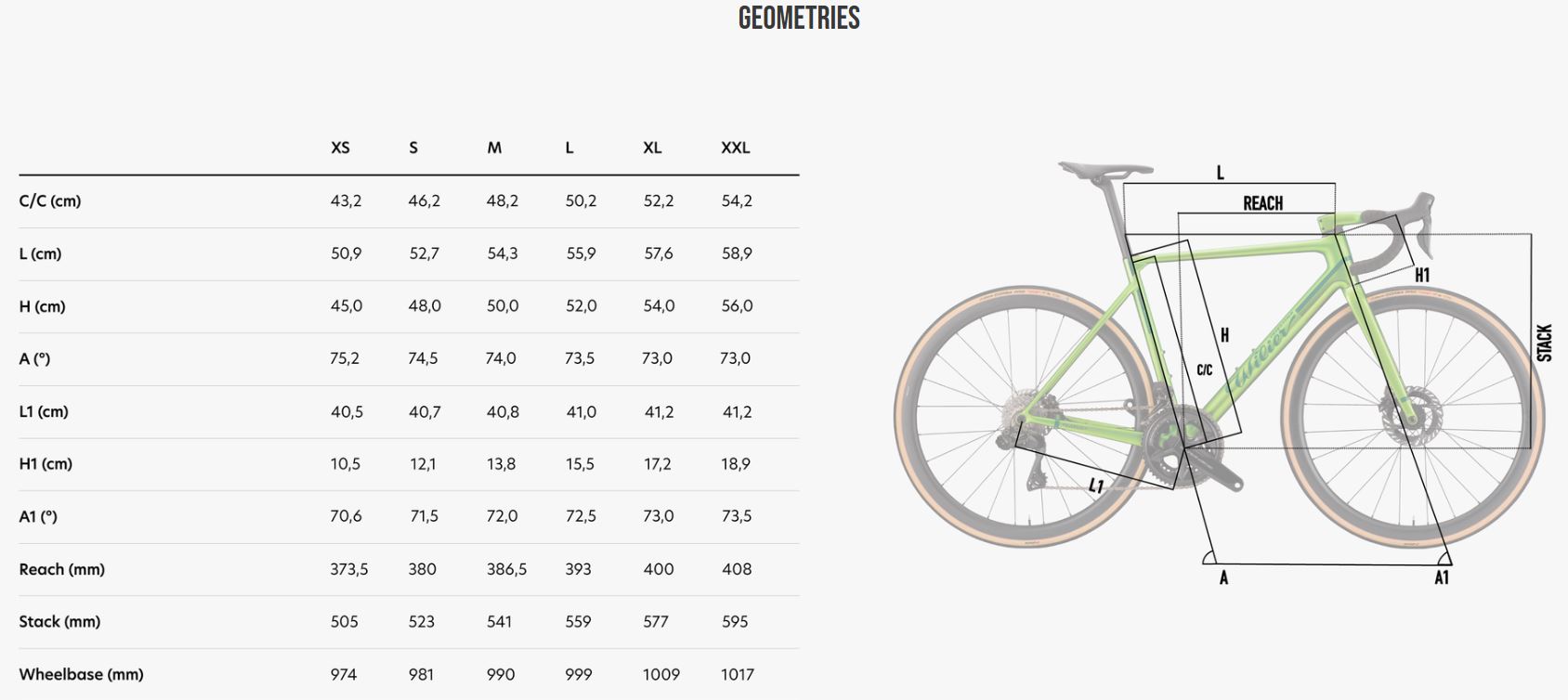
Task: Click the GEOMETRIES page heading
Action: 799,19
